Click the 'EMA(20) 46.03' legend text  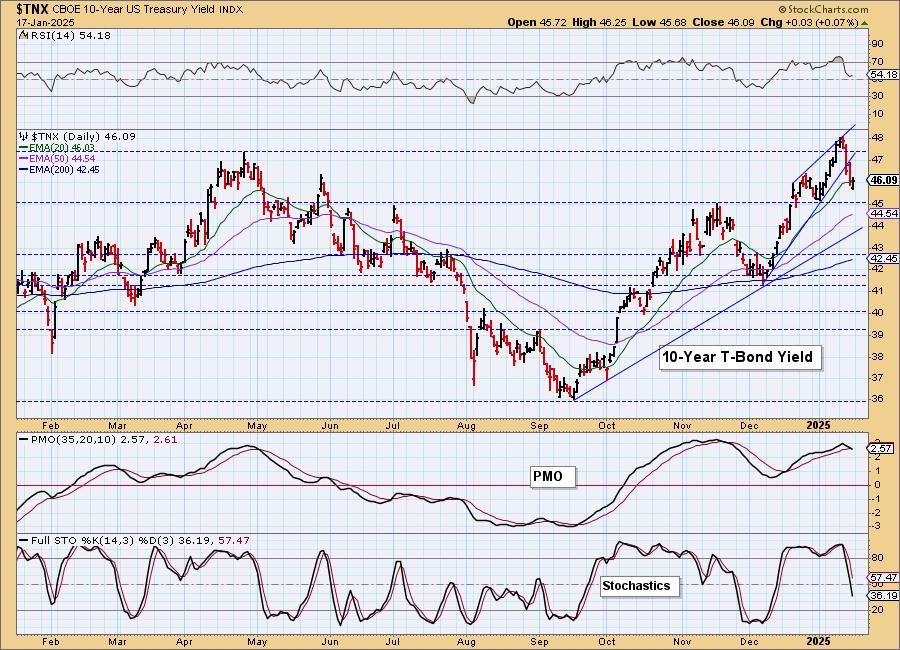[62, 148]
